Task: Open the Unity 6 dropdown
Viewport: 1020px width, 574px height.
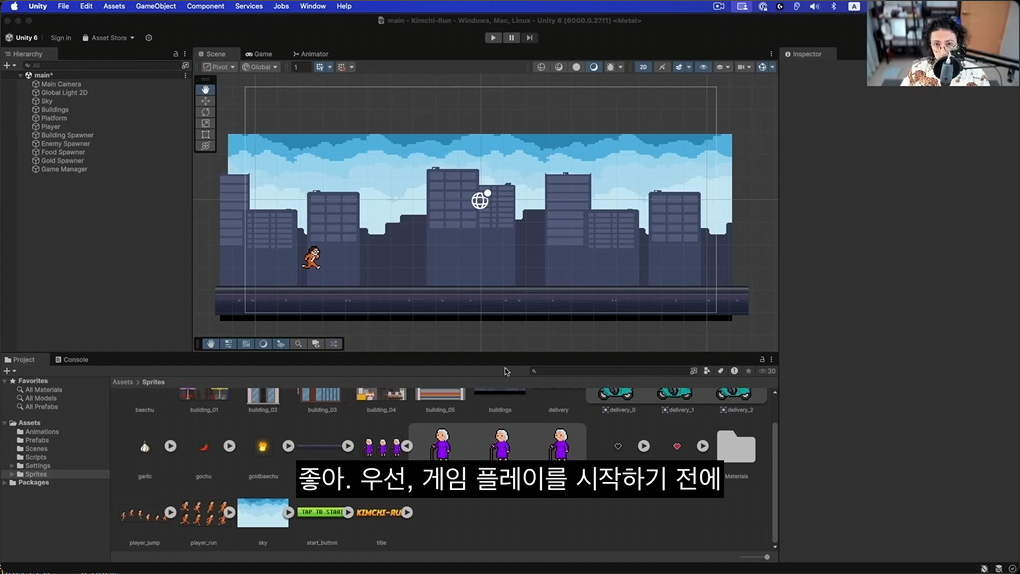Action: click(22, 38)
